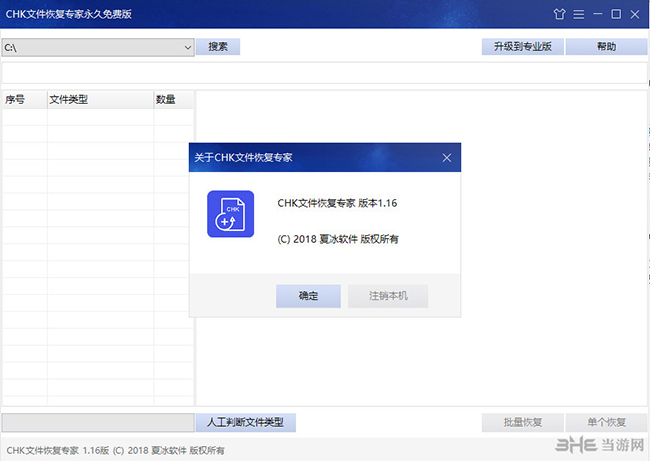Click 升级到专业版 upgrade button
The width and height of the screenshot is (650, 461).
pos(522,46)
